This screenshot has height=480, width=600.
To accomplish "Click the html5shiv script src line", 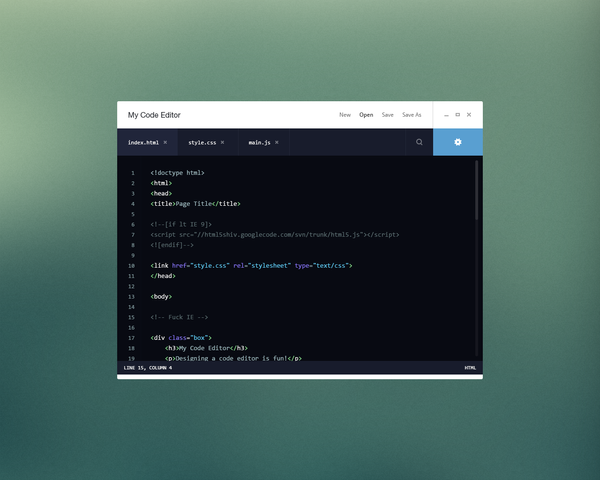I will click(x=275, y=235).
